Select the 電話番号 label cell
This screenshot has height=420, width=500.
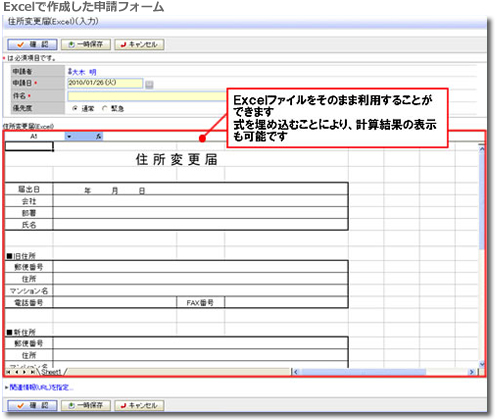[29, 302]
